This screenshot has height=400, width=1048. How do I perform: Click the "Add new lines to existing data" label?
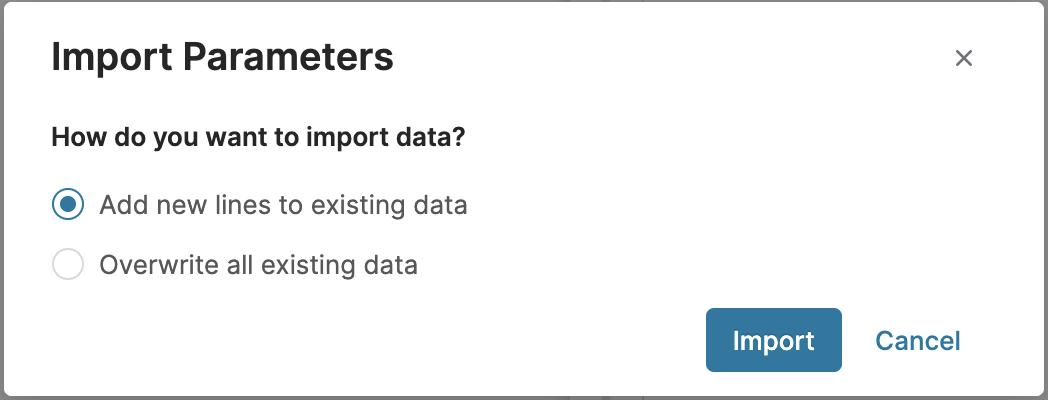[x=283, y=206]
